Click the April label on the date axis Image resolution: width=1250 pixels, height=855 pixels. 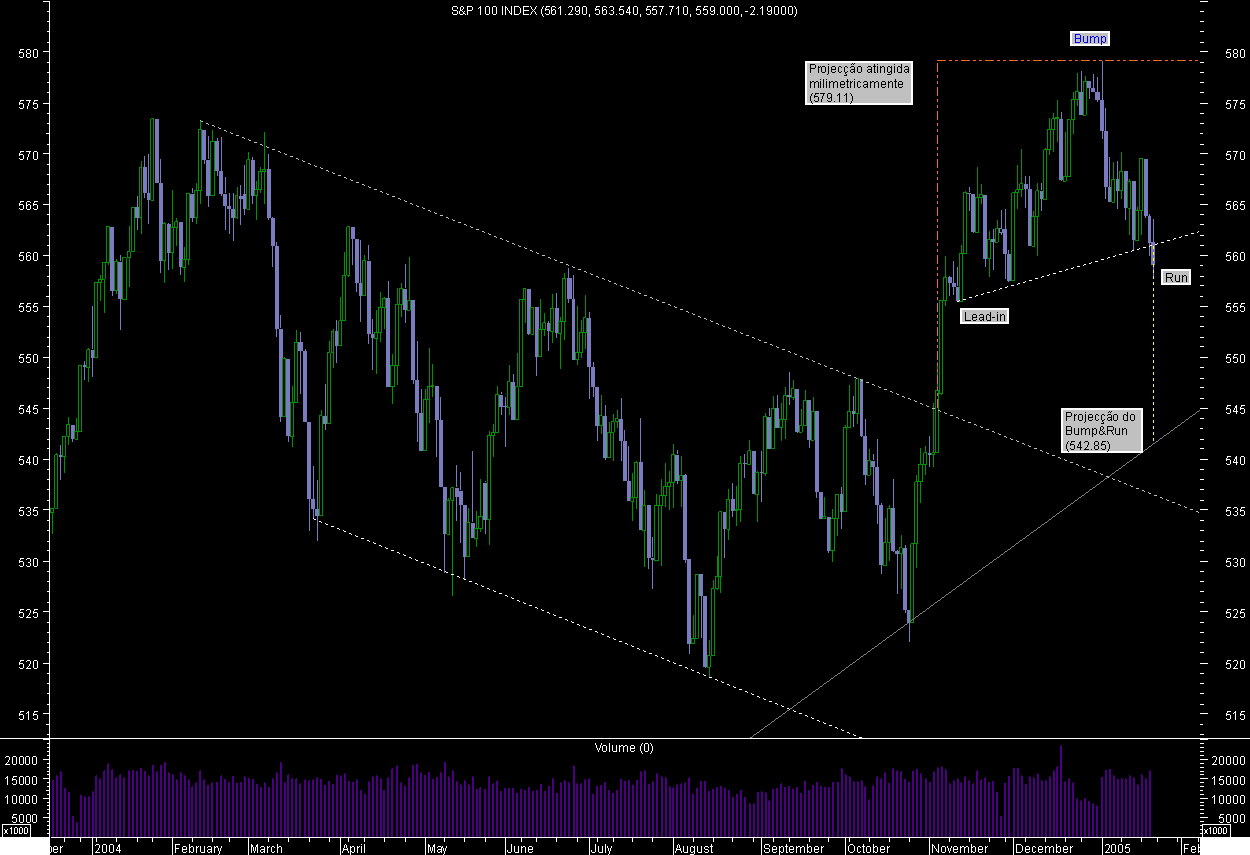(x=353, y=848)
